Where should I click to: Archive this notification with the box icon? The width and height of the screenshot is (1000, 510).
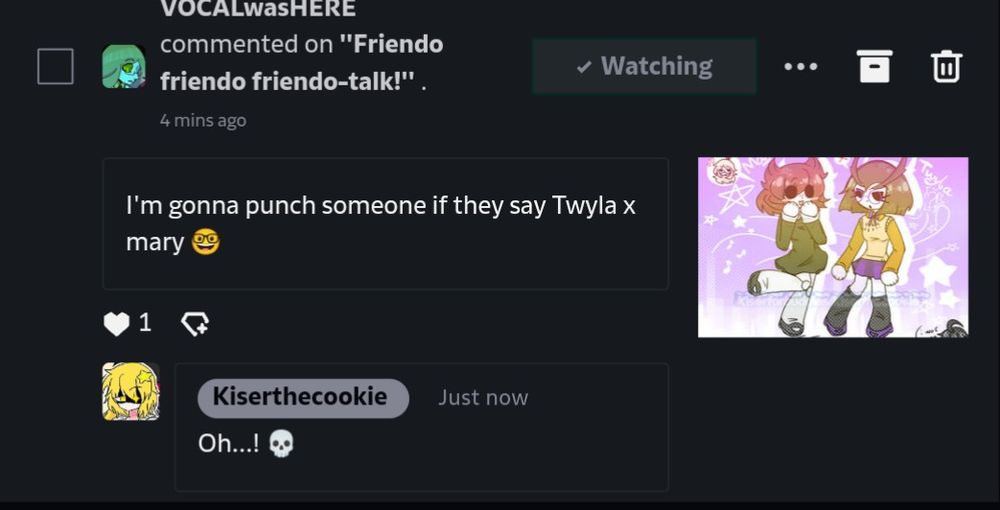pos(874,66)
